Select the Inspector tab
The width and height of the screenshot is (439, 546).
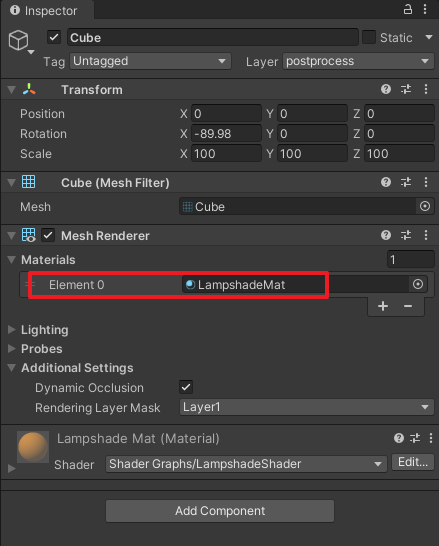point(44,10)
